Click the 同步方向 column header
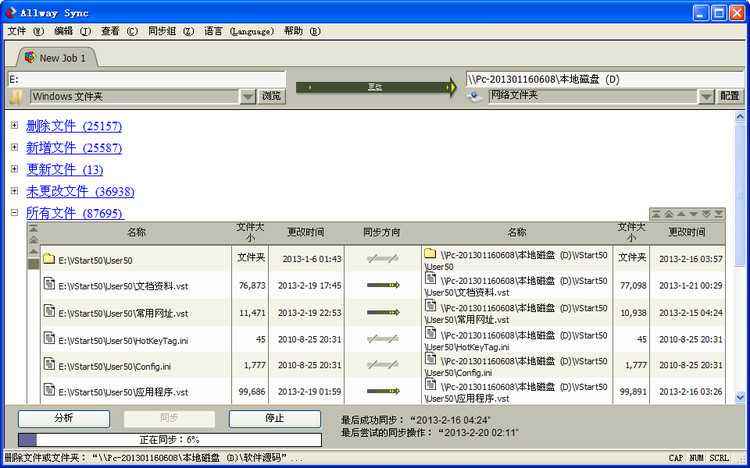This screenshot has height=468, width=750. (x=382, y=233)
